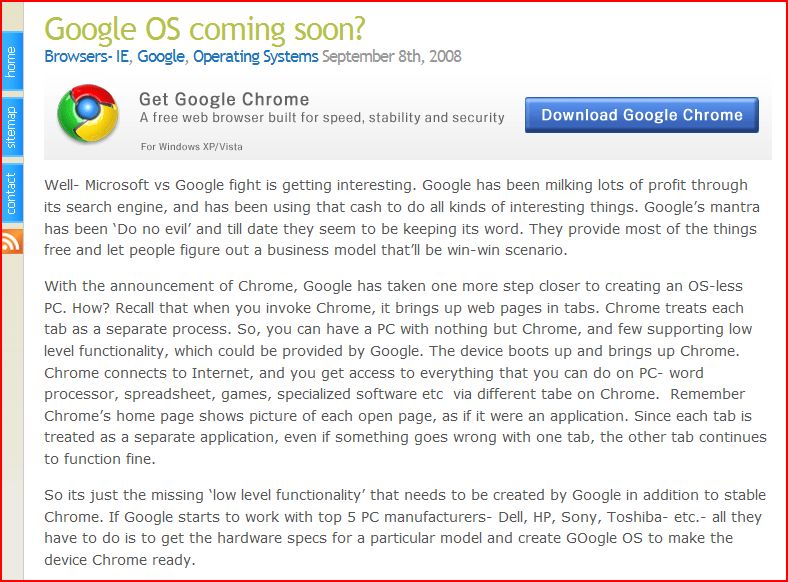Click the paragraph starting 'With the announcement'
Viewport: 788px width, 582px height.
[405, 372]
